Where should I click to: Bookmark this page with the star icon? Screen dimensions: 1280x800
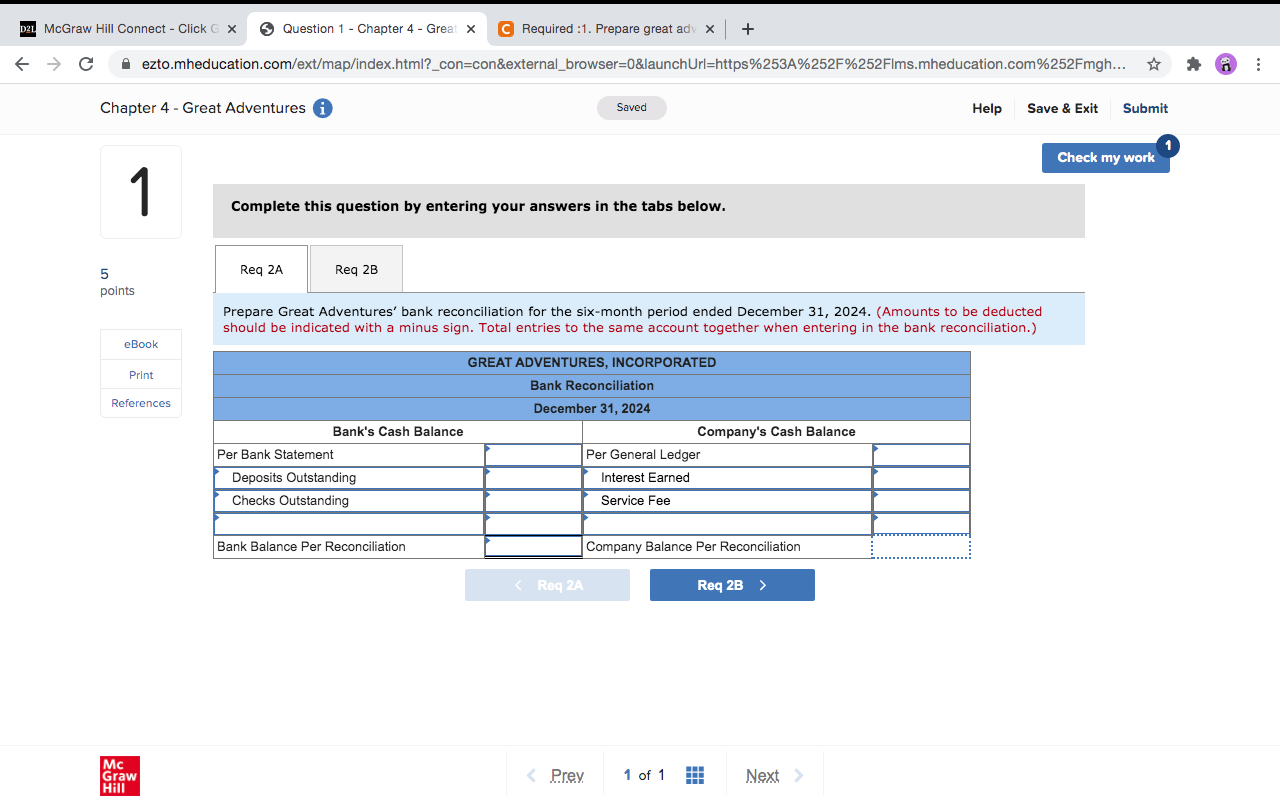1154,64
